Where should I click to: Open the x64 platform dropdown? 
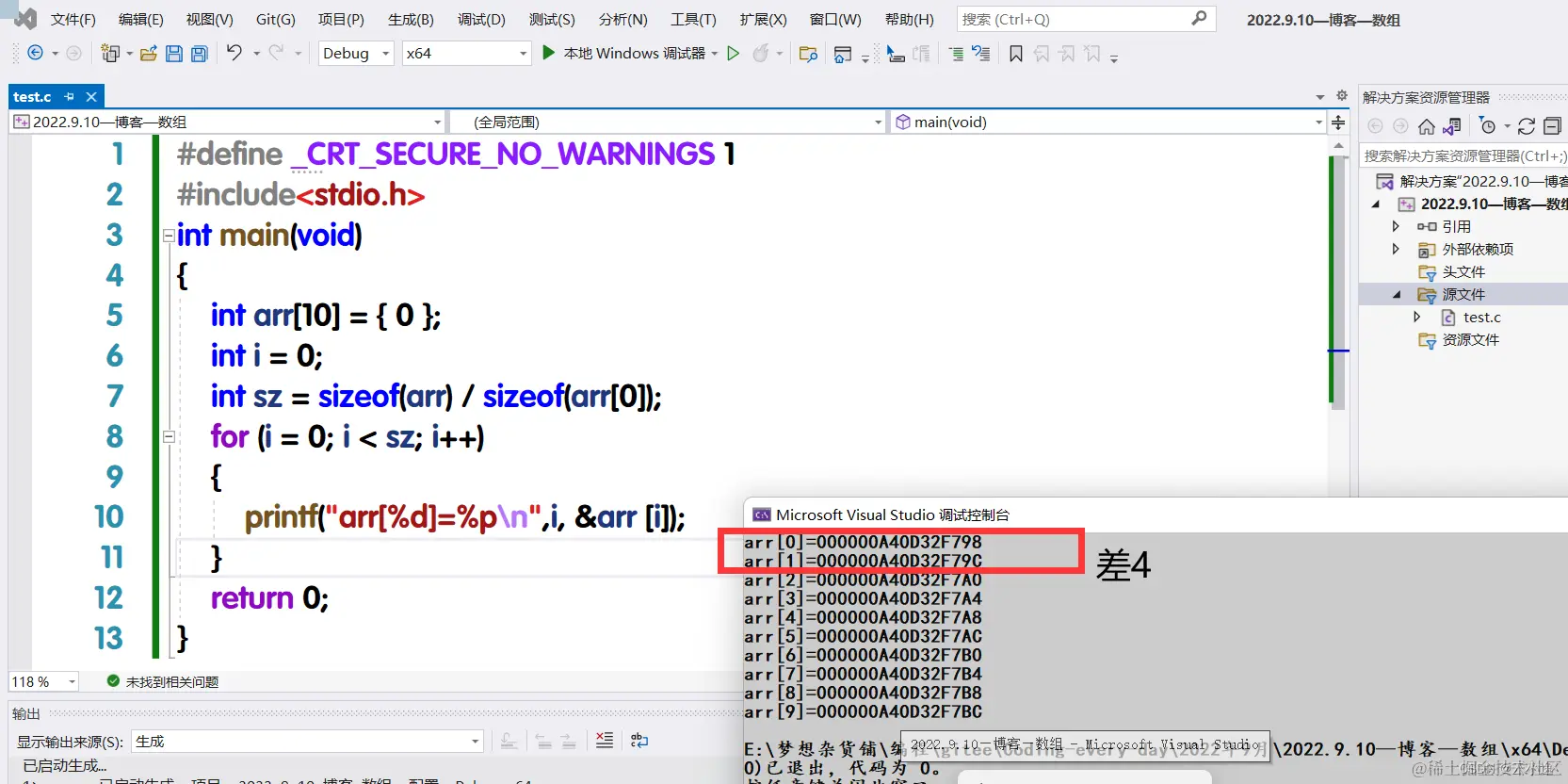click(x=466, y=54)
